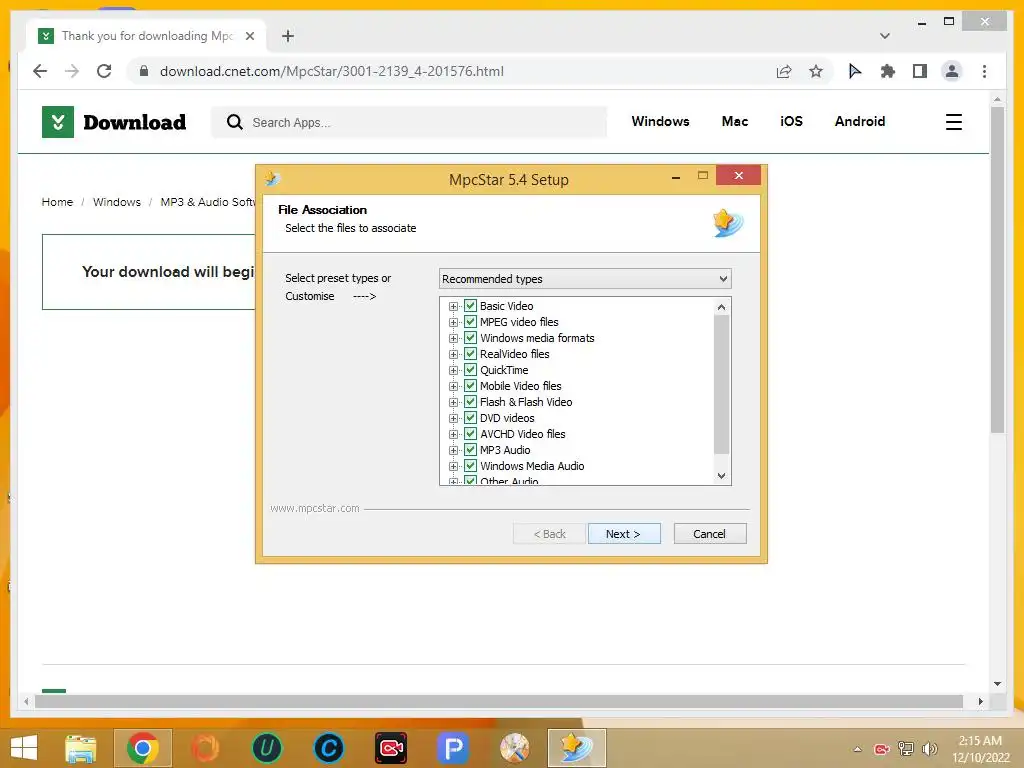Screen dimensions: 1024x768
Task: Select the Android menu item on CNET
Action: point(859,121)
